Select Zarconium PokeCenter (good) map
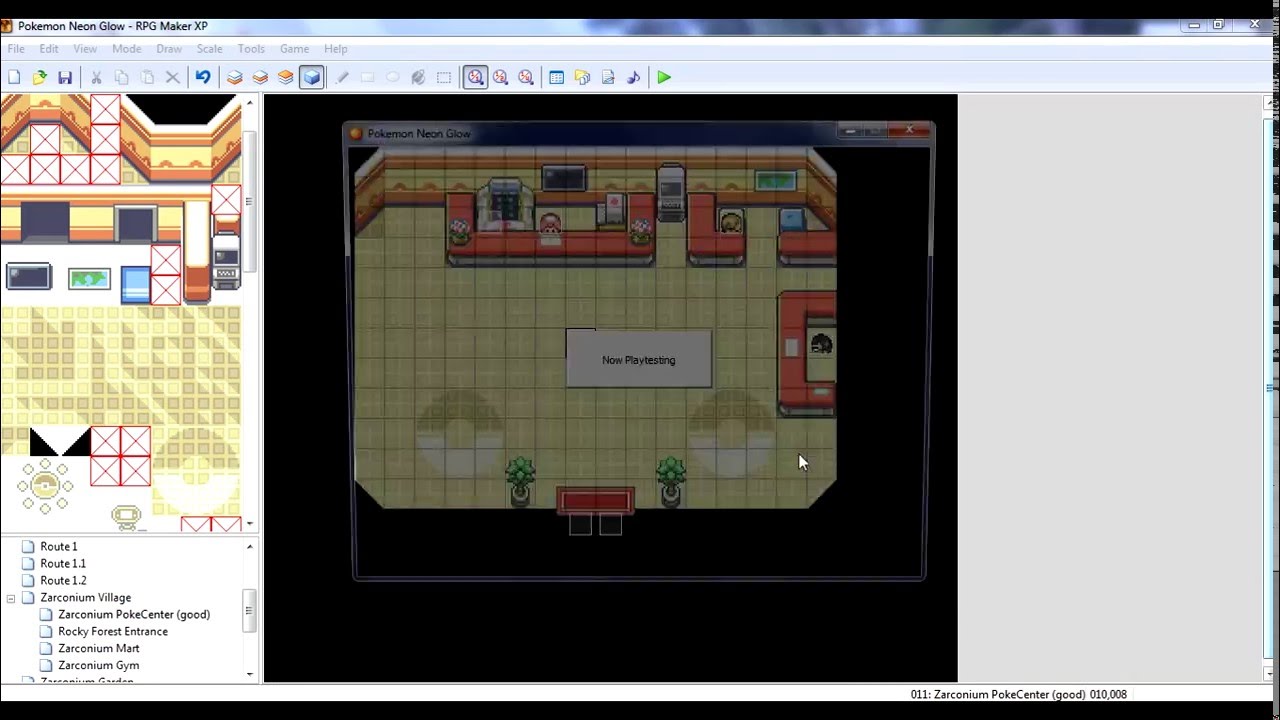The width and height of the screenshot is (1280, 720). coord(134,615)
